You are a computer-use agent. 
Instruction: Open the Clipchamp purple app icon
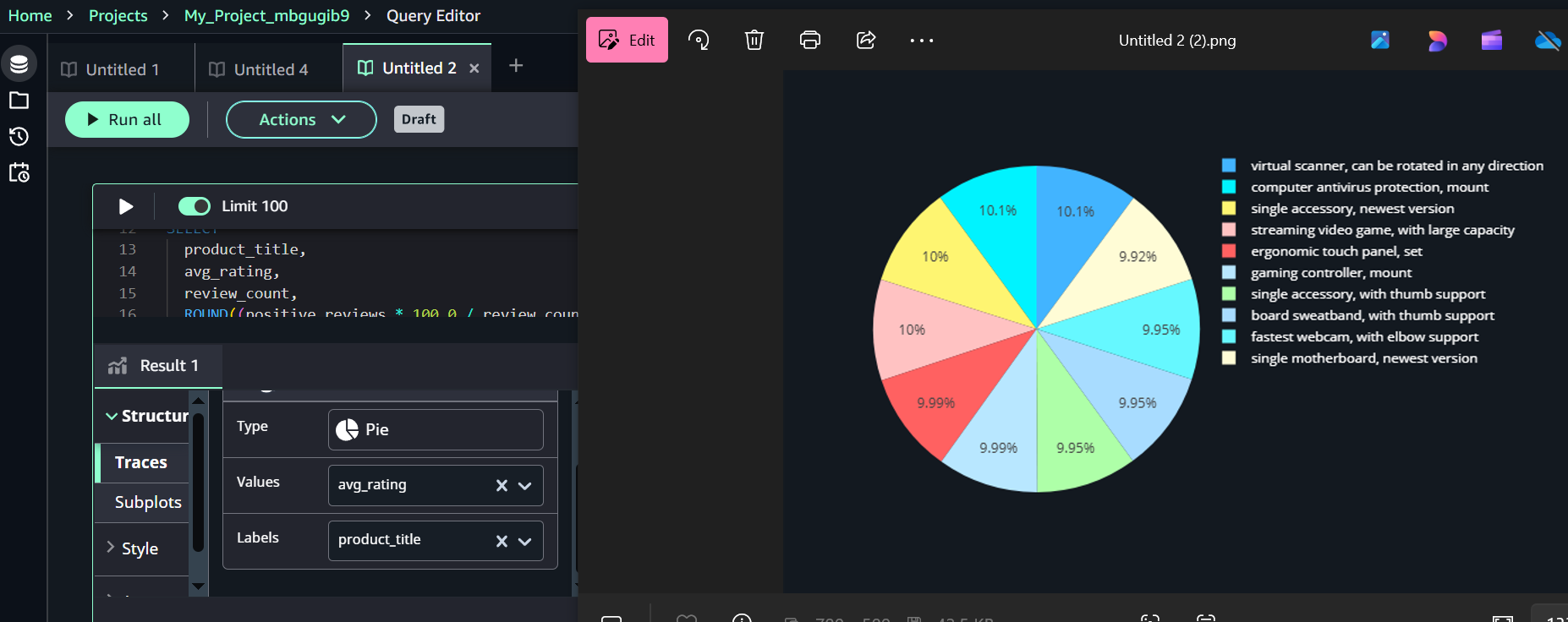1492,40
